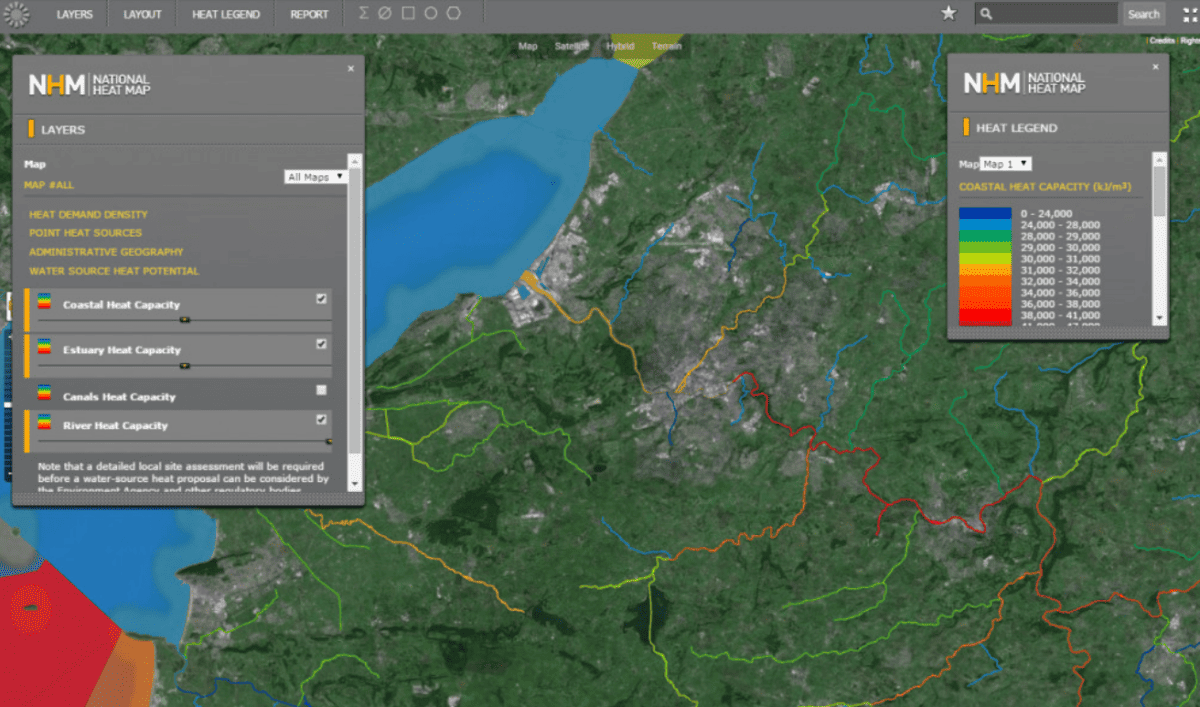Open the HEAT LEGEND menu

[x=226, y=14]
